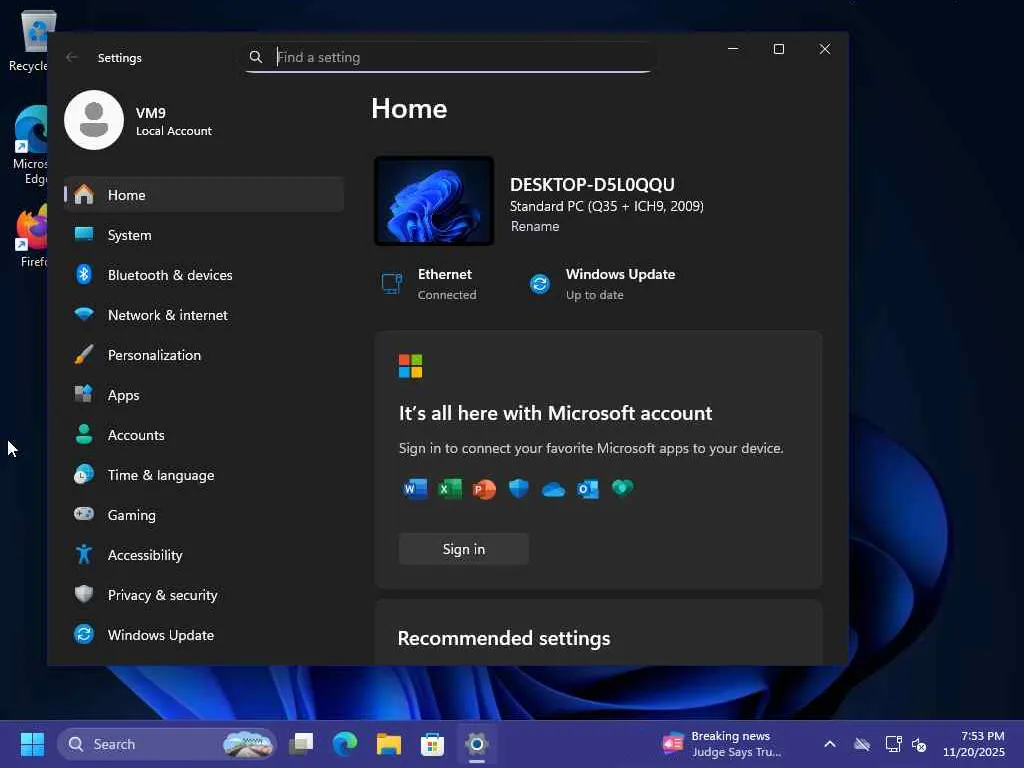Click the Microsoft Defender shield icon
1024x768 pixels.
519,488
